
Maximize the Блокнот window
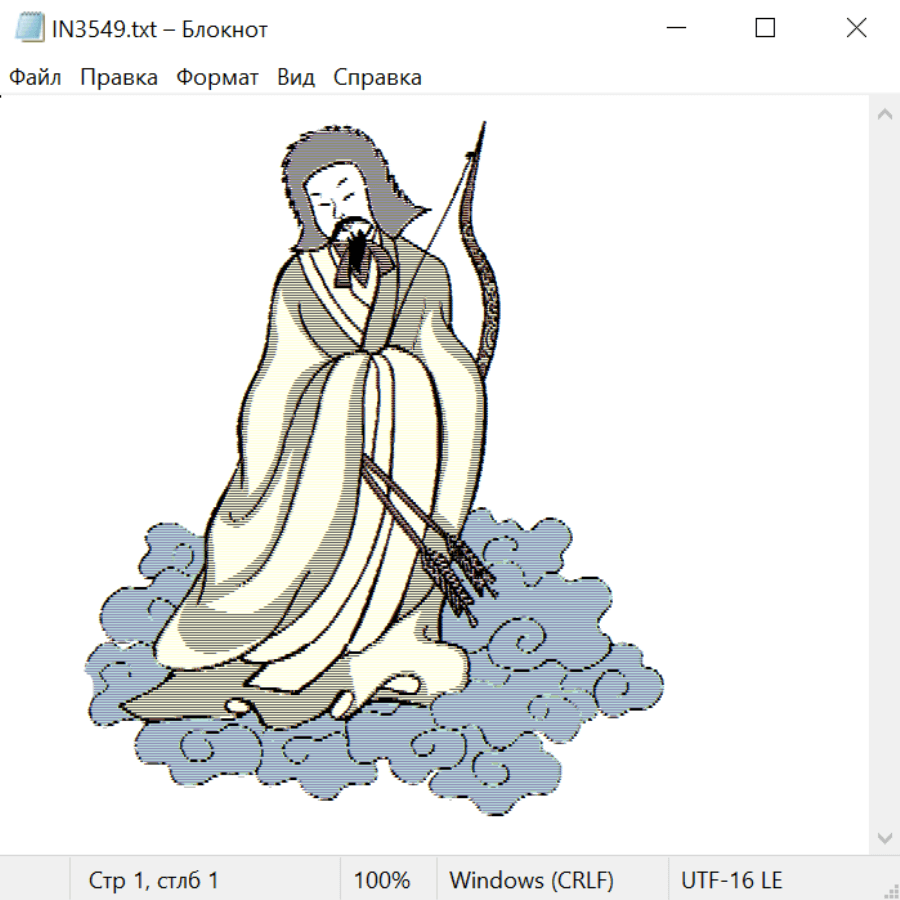765,28
